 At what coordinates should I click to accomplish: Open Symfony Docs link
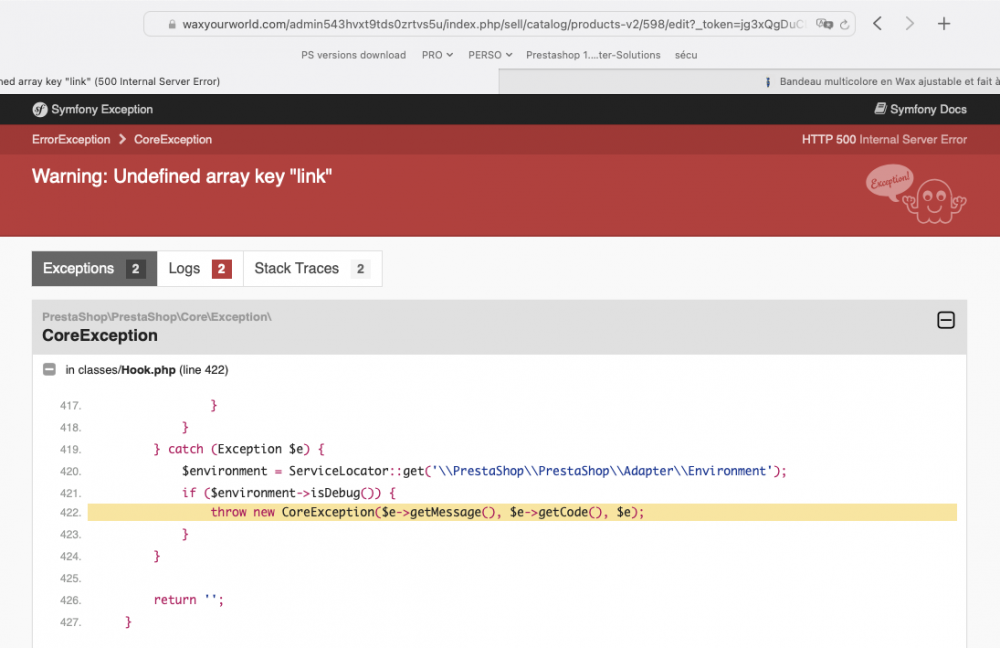(920, 109)
